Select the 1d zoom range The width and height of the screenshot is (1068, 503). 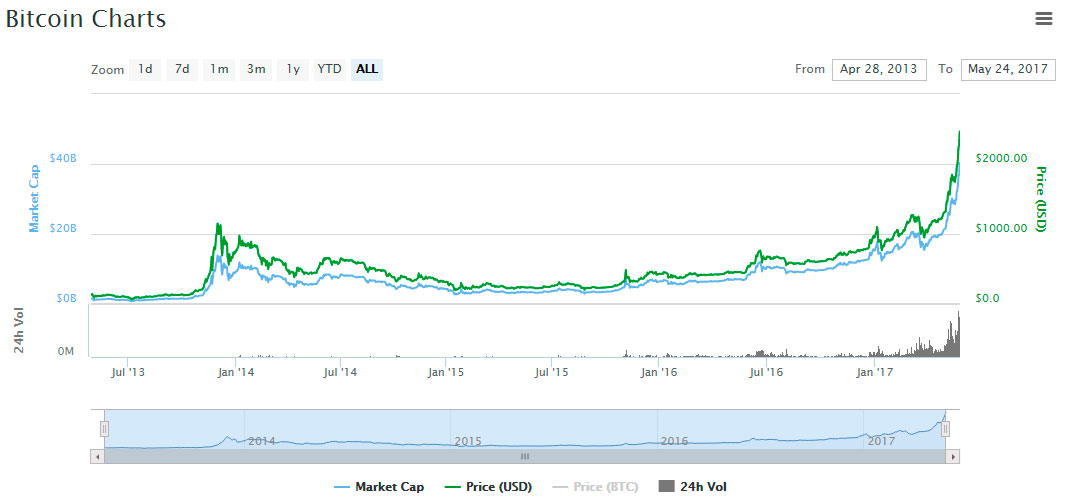coord(145,69)
